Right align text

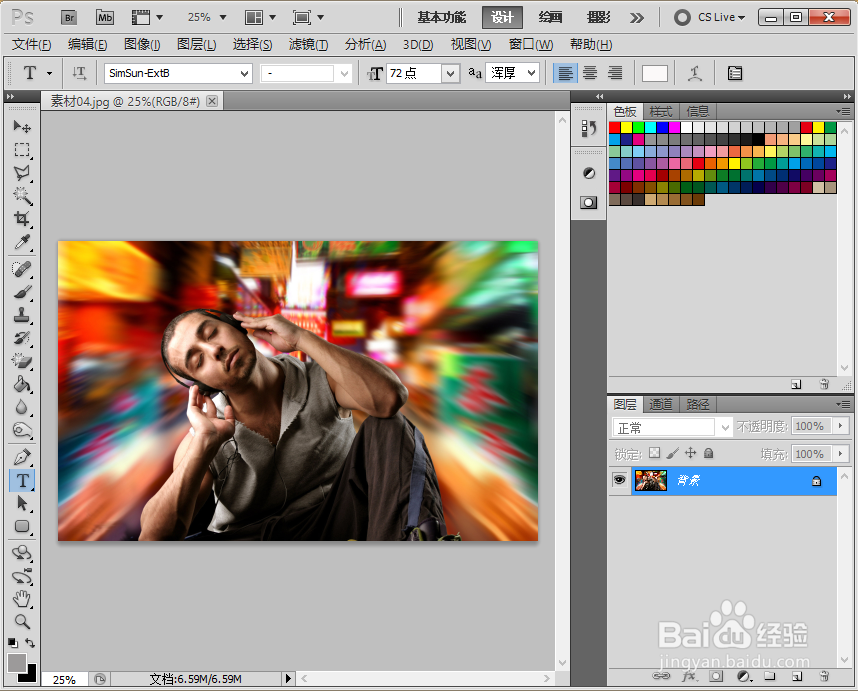coord(615,73)
